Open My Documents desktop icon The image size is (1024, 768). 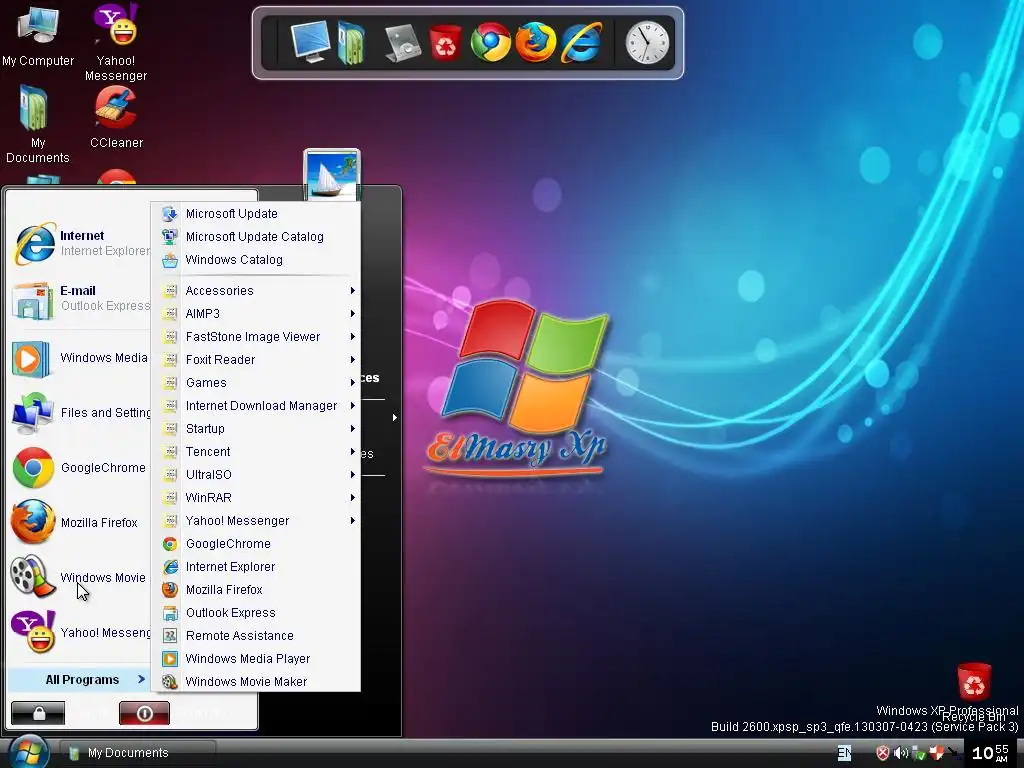(x=37, y=124)
